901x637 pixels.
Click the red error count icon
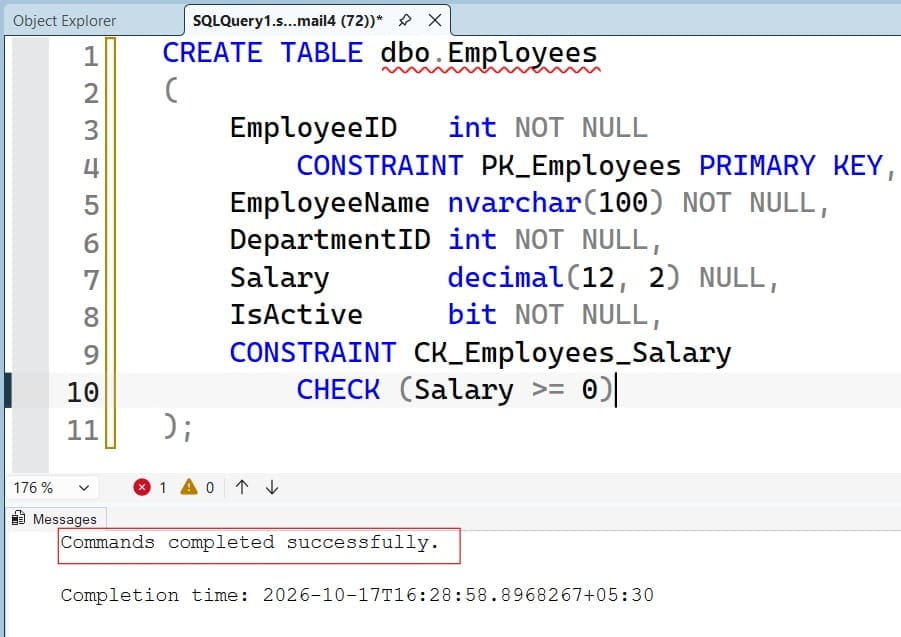[x=141, y=487]
